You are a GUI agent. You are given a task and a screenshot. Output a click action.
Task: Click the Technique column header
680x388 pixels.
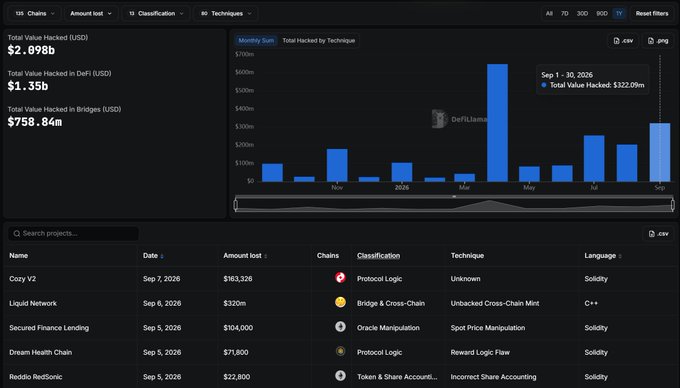[x=467, y=256]
